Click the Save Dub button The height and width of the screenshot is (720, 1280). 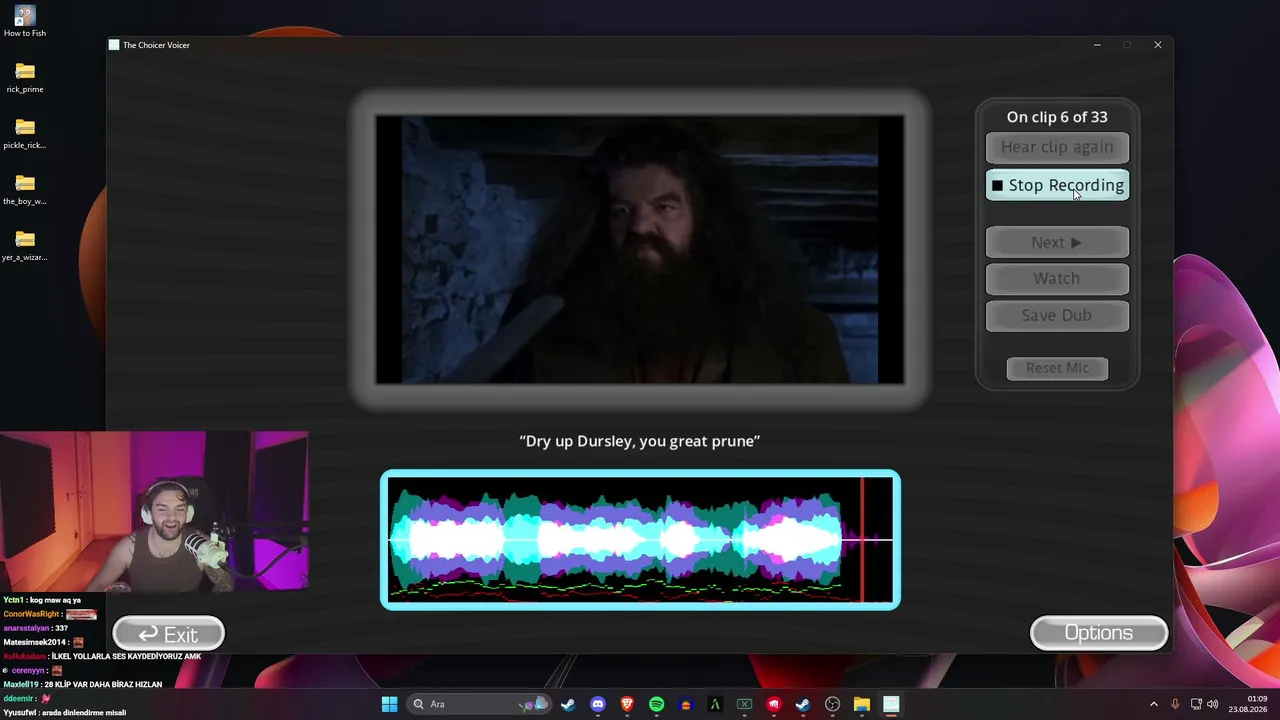click(1057, 315)
